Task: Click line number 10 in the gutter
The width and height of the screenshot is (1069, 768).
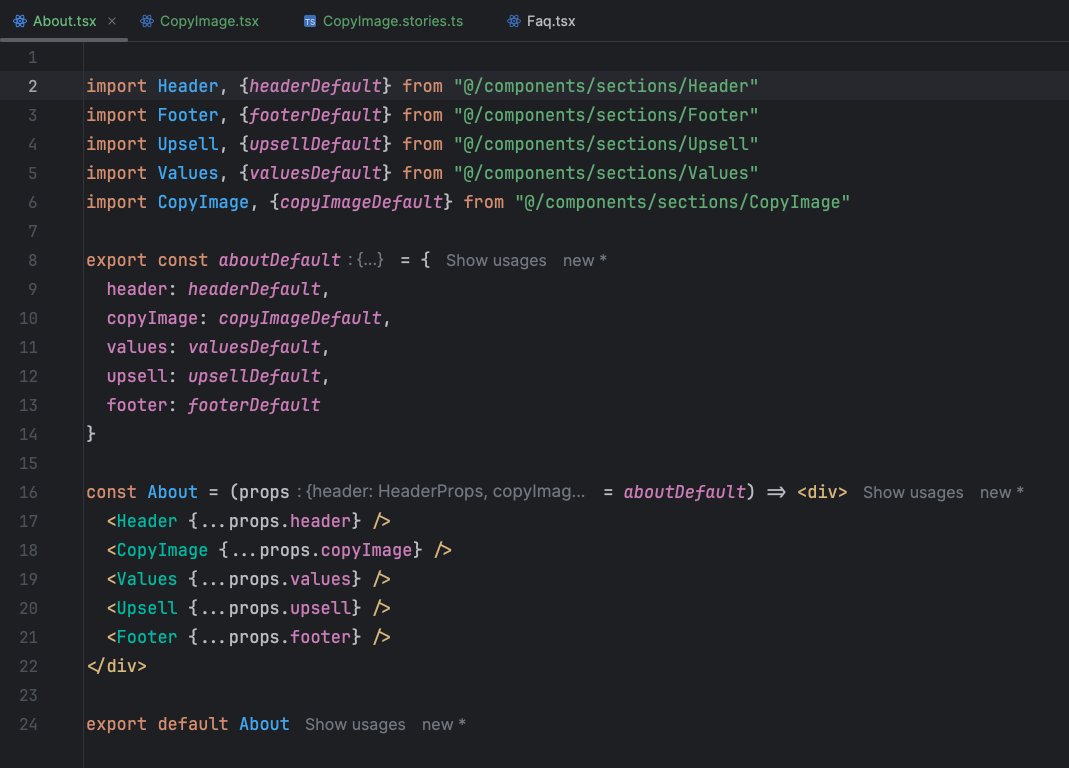Action: 28,318
